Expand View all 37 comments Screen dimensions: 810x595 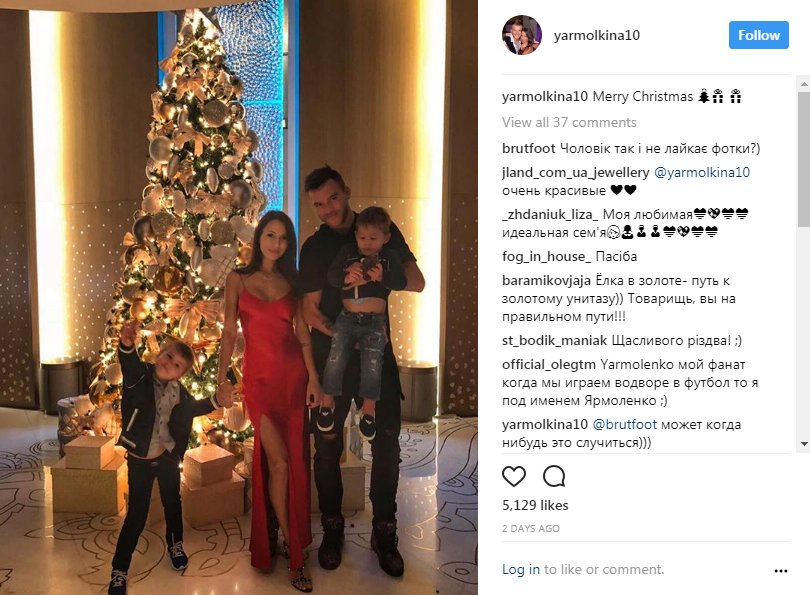tap(569, 122)
